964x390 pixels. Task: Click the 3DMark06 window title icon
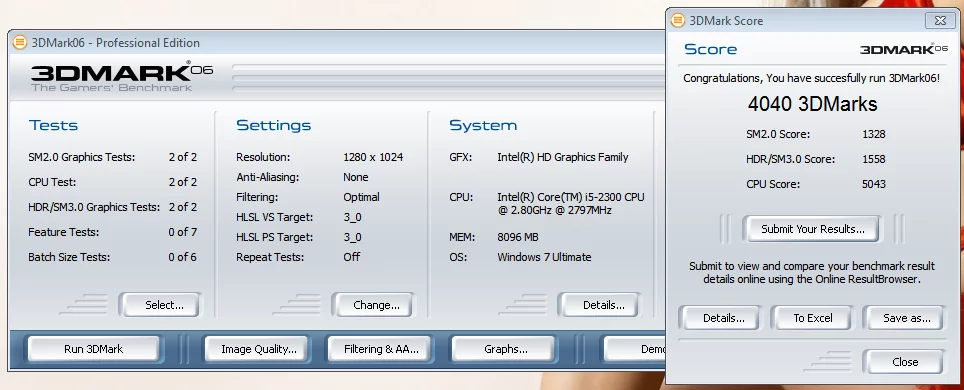pyautogui.click(x=20, y=42)
